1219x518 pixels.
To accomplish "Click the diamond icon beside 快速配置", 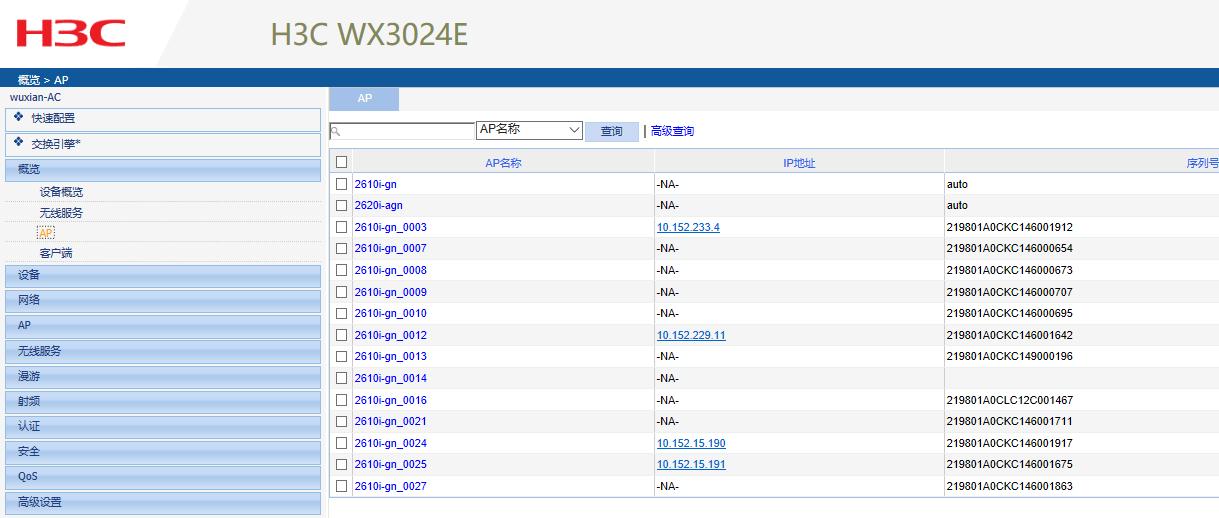I will (18, 117).
